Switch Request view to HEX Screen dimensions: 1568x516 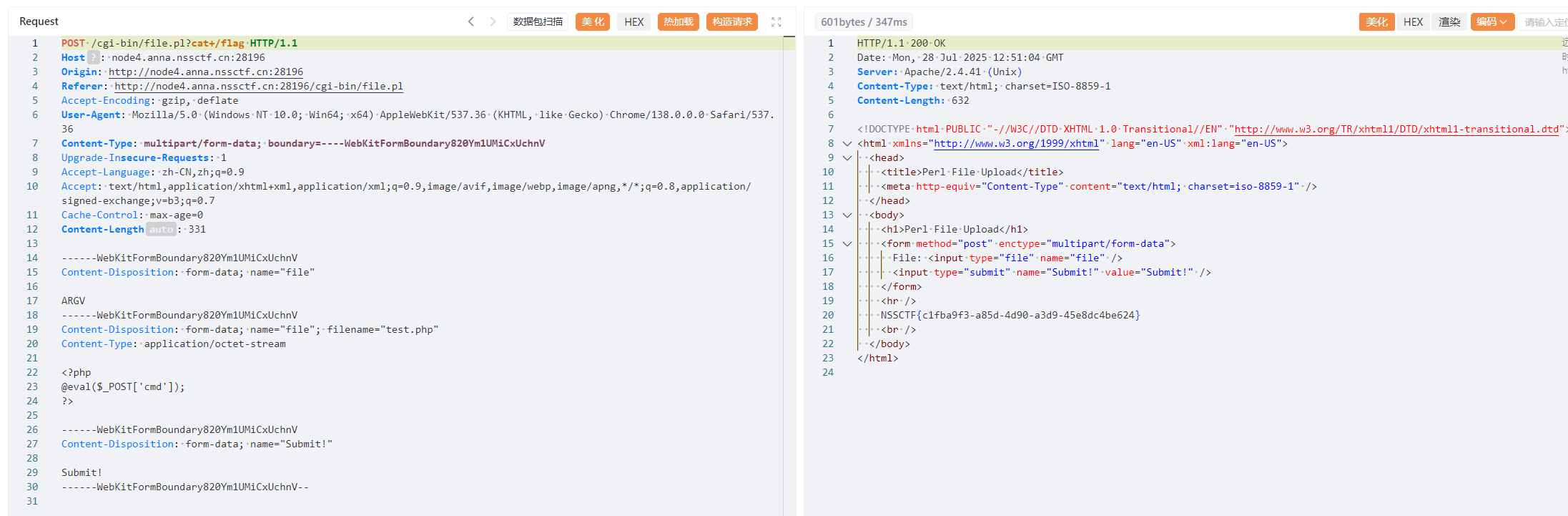pos(634,21)
